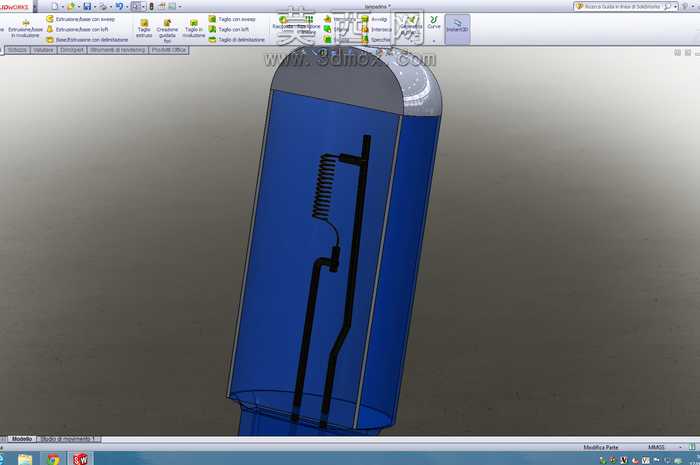Open the Prodotti Office tab
Screen dimensions: 700x465
tap(169, 50)
